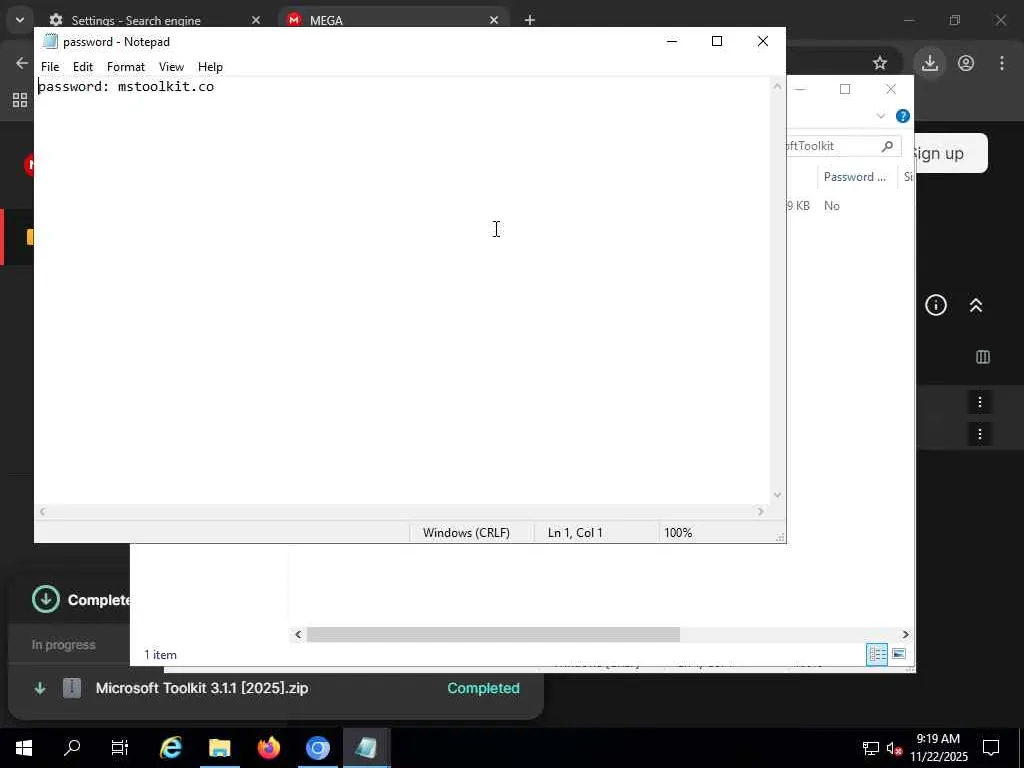Open Chrome three-dot menu
The width and height of the screenshot is (1024, 768).
point(1002,63)
